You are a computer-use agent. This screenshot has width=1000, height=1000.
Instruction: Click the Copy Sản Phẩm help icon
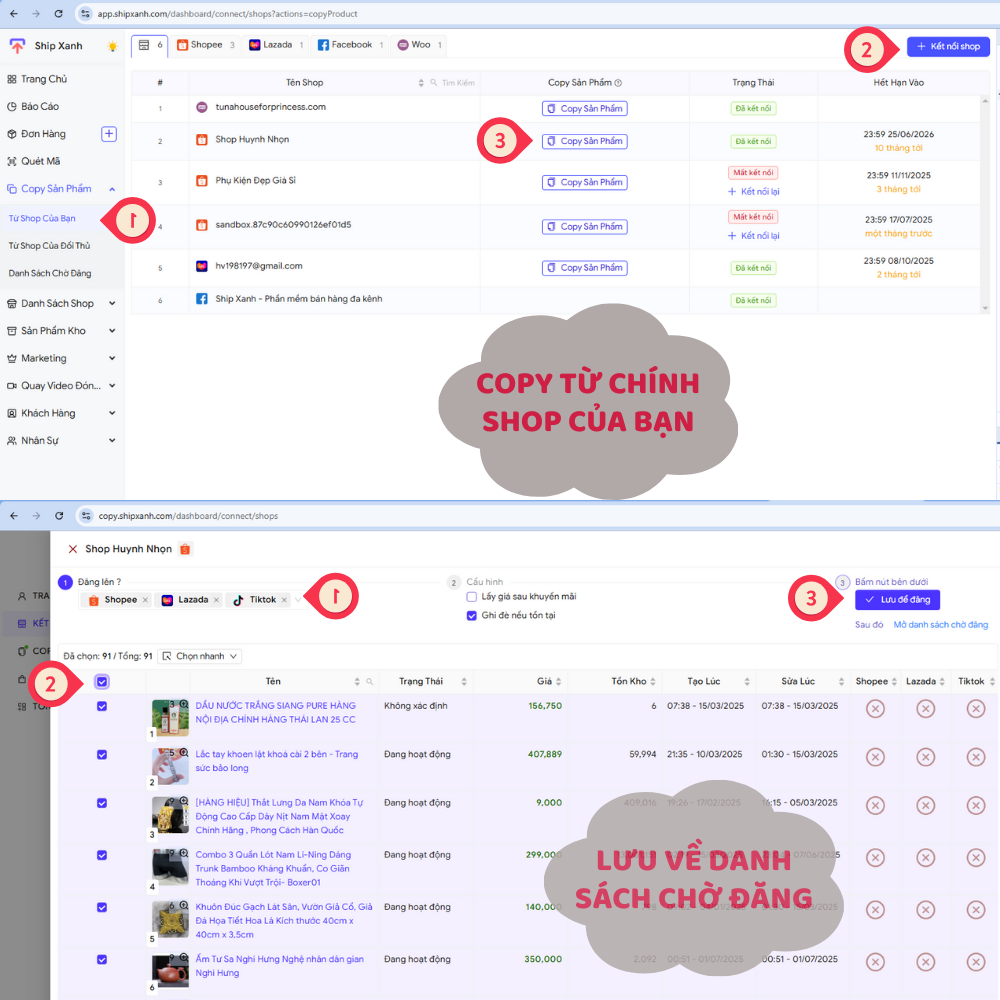[618, 83]
